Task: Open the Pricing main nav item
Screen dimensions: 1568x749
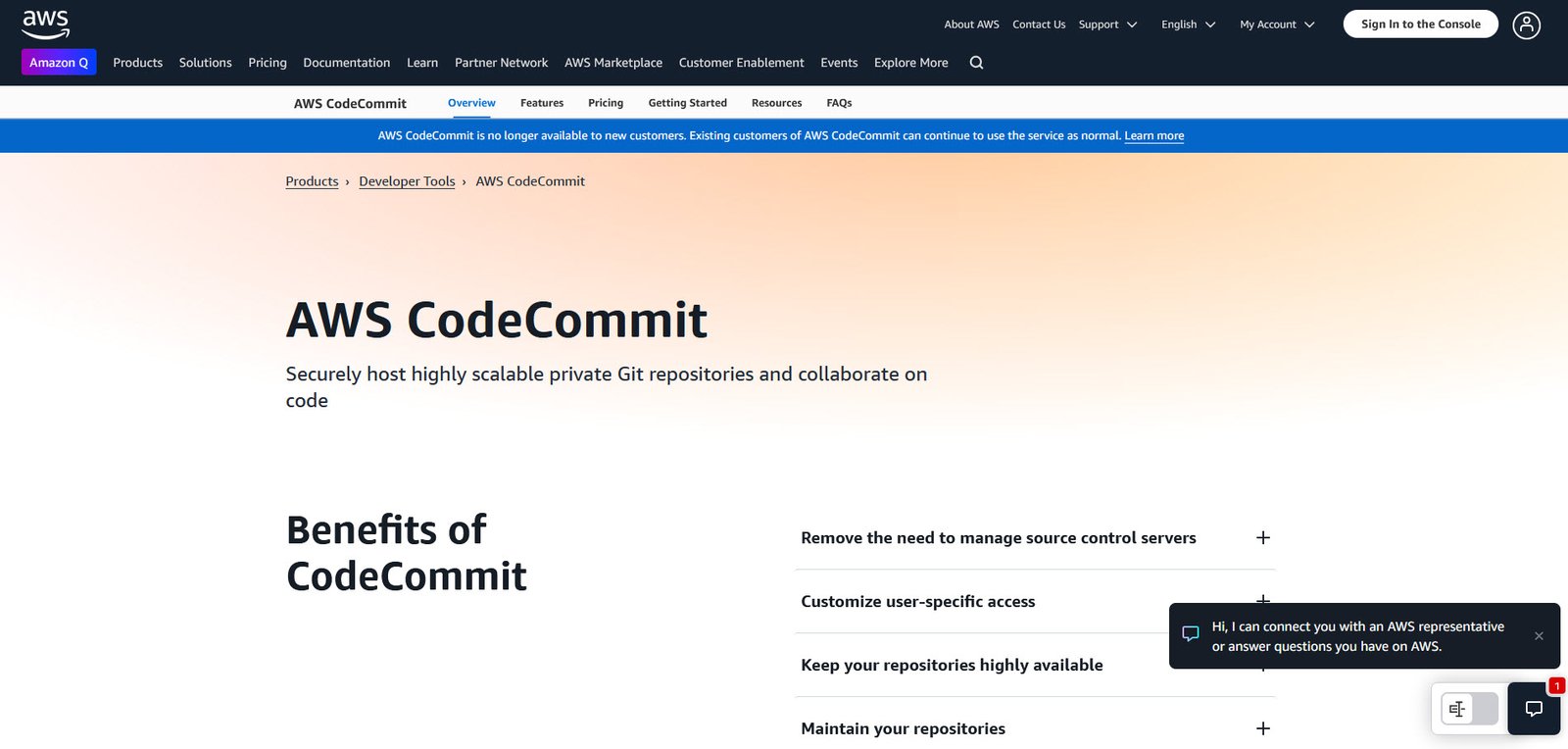Action: pyautogui.click(x=268, y=63)
